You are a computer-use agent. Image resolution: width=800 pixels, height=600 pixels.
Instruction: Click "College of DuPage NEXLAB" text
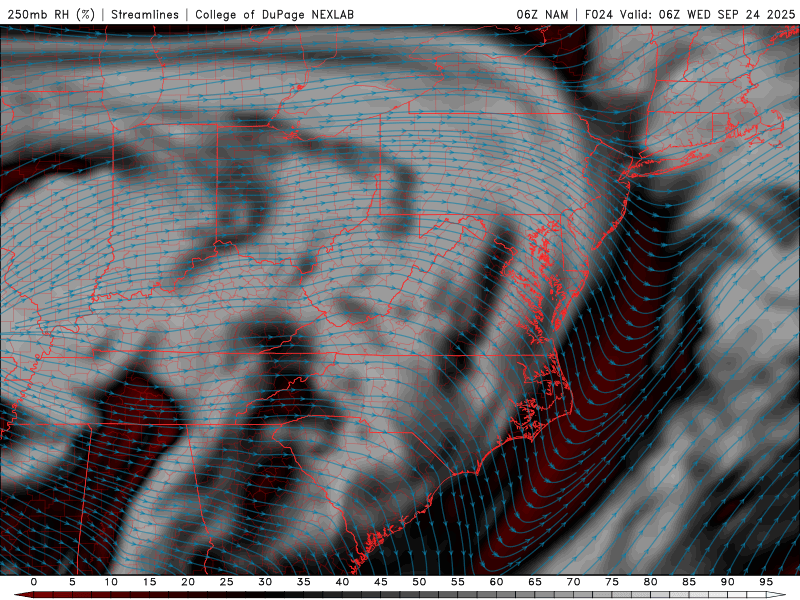click(x=274, y=14)
